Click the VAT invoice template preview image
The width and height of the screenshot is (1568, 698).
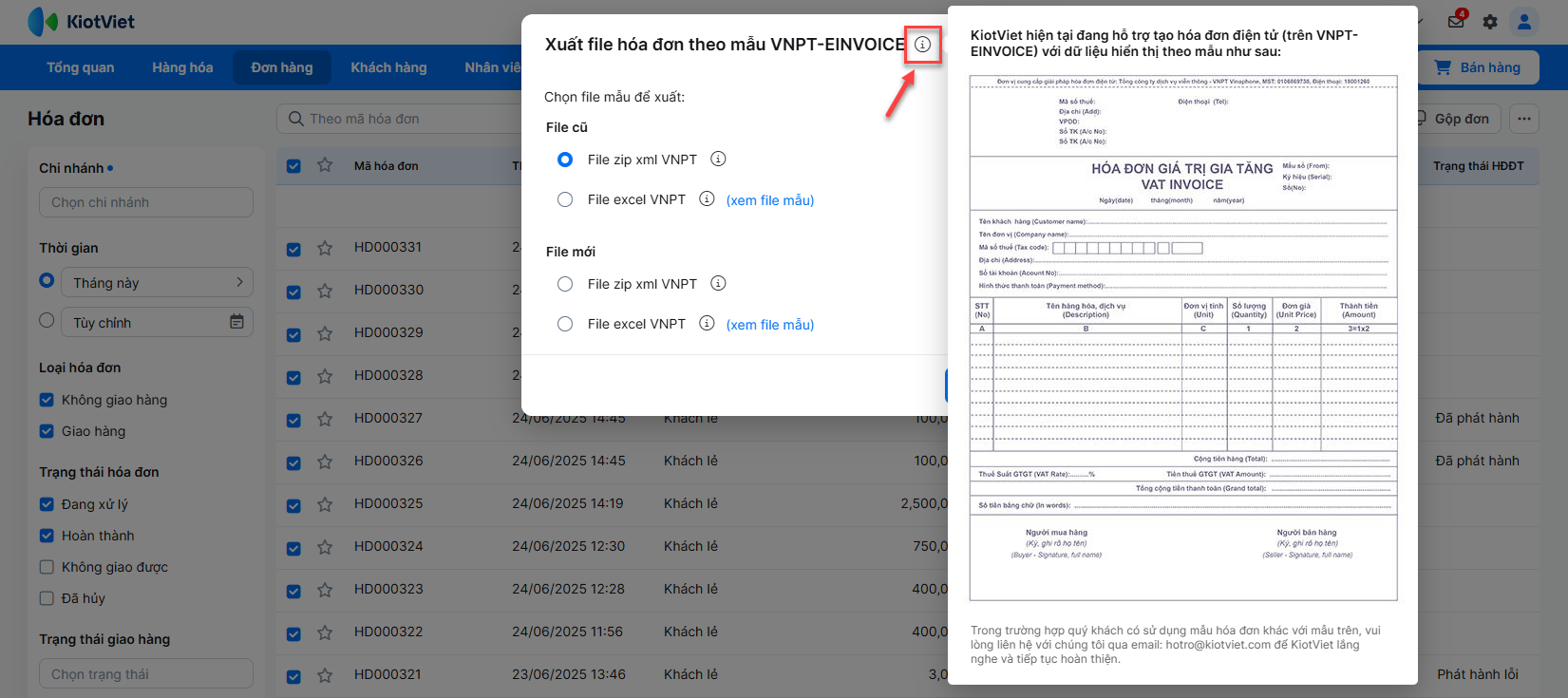(1183, 338)
